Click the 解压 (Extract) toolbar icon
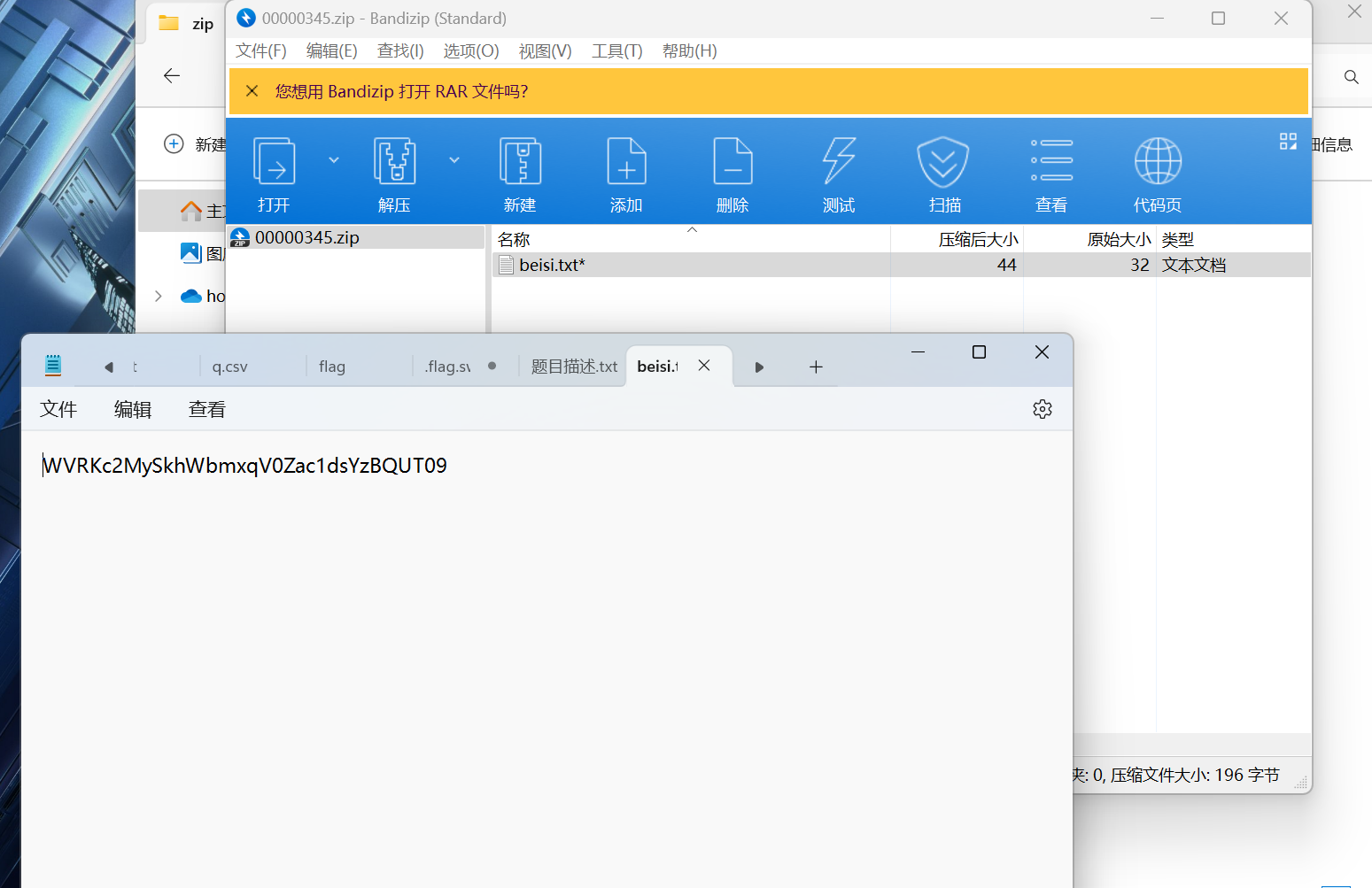1372x888 pixels. pos(394,161)
